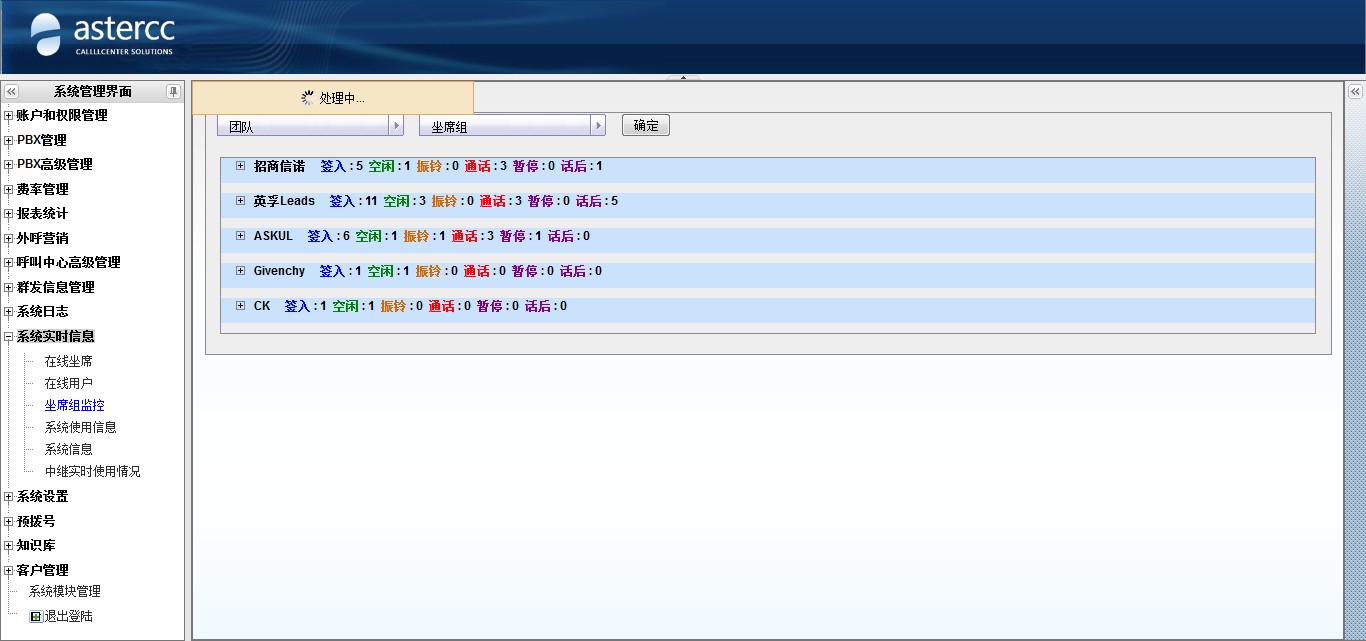Expand the CK agent group row
This screenshot has width=1366, height=641.
click(x=240, y=306)
